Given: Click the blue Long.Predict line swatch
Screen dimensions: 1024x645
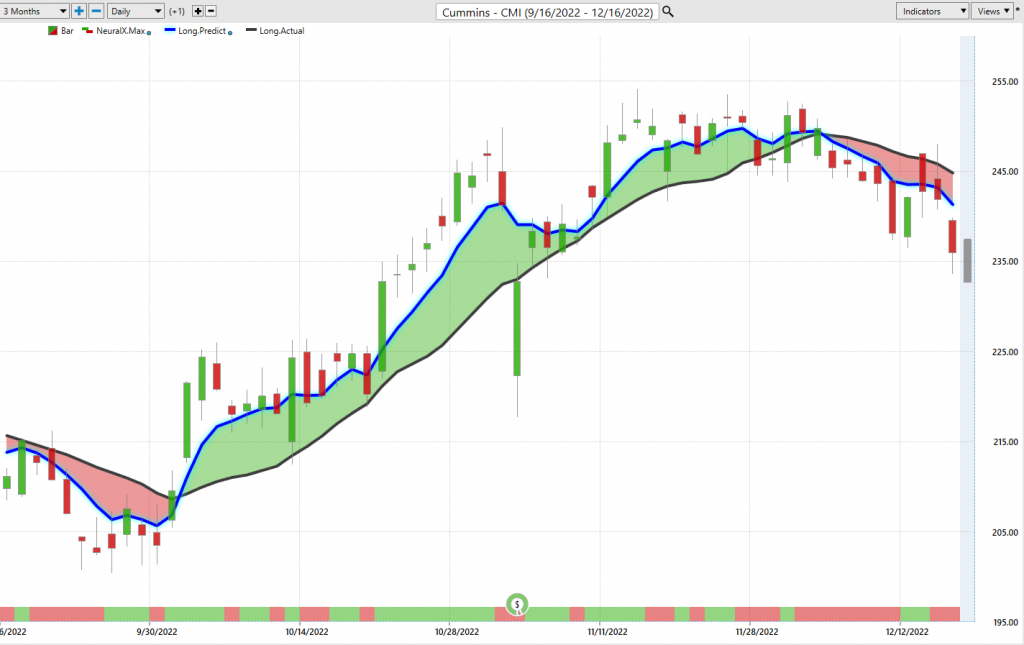Looking at the screenshot, I should (170, 30).
